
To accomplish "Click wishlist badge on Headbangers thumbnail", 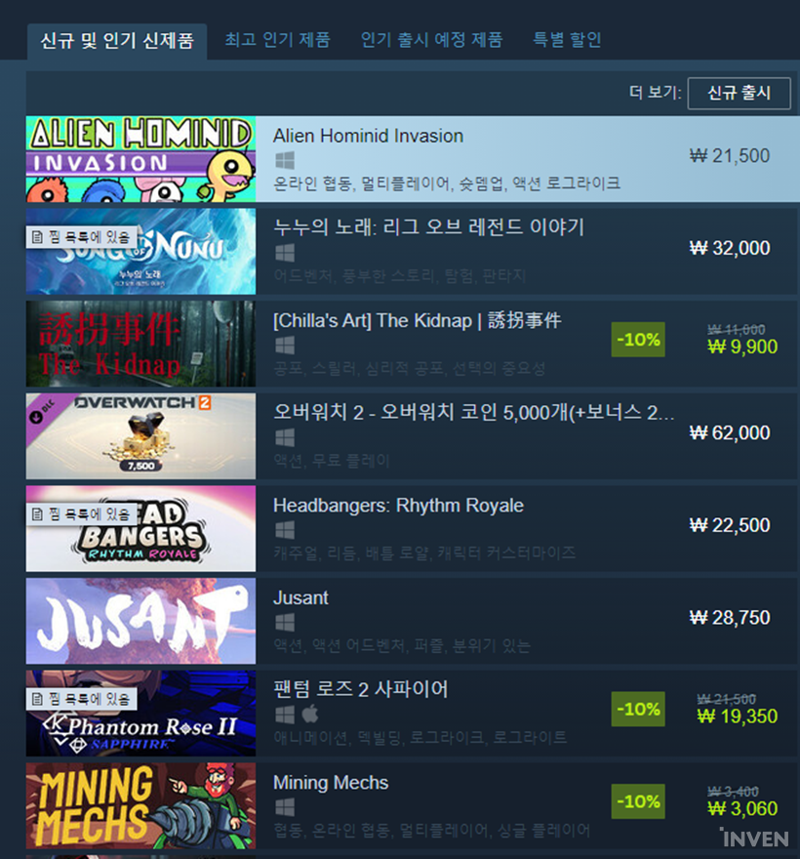I will pyautogui.click(x=81, y=514).
